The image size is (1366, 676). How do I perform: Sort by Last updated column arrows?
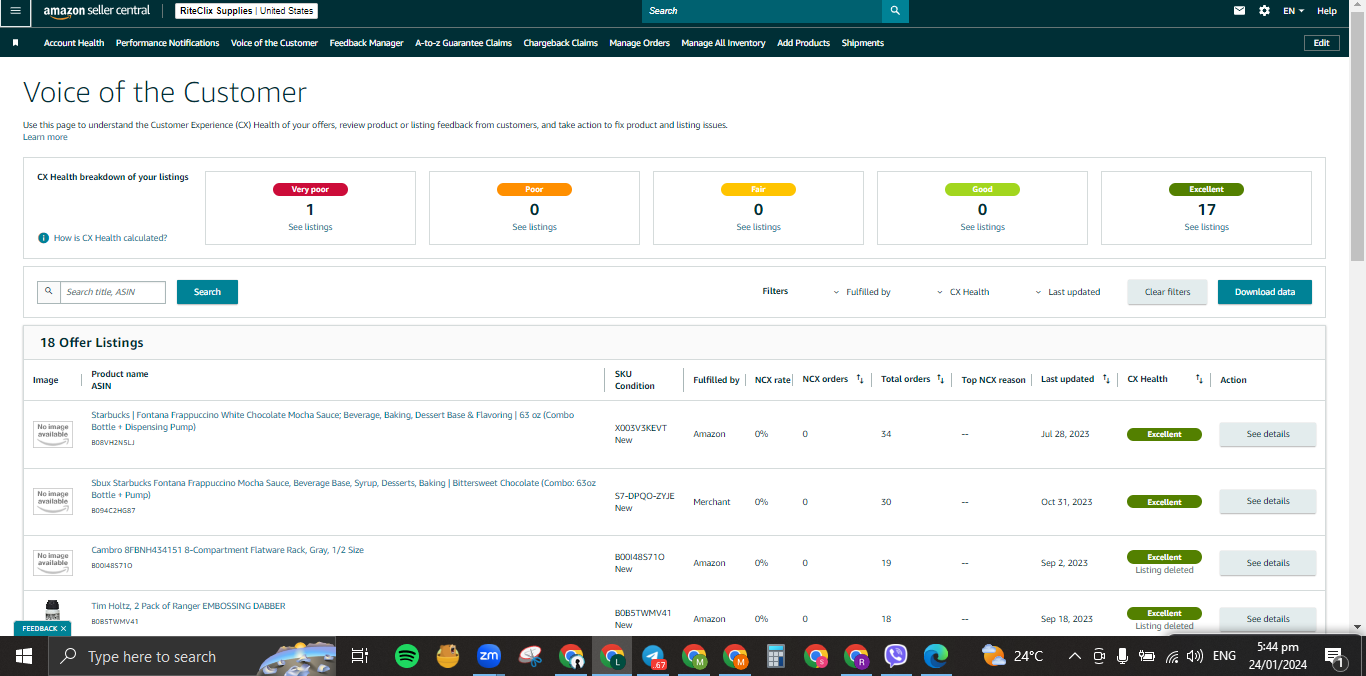[1106, 379]
